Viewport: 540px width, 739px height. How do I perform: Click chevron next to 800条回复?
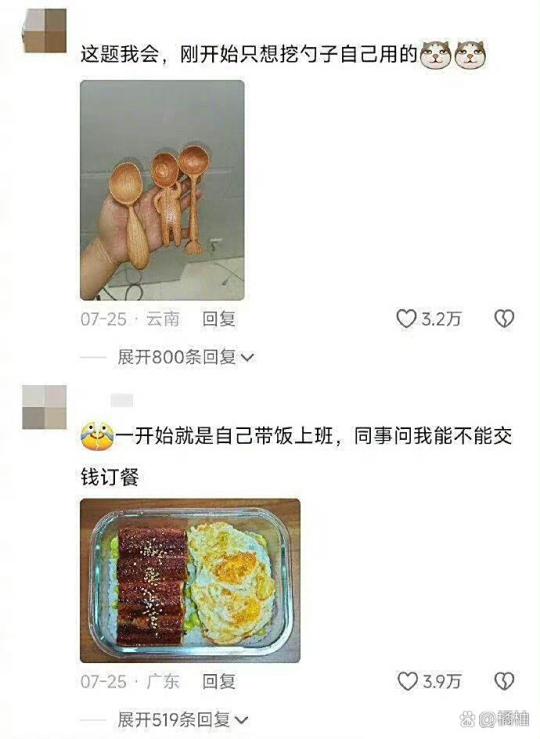[247, 358]
